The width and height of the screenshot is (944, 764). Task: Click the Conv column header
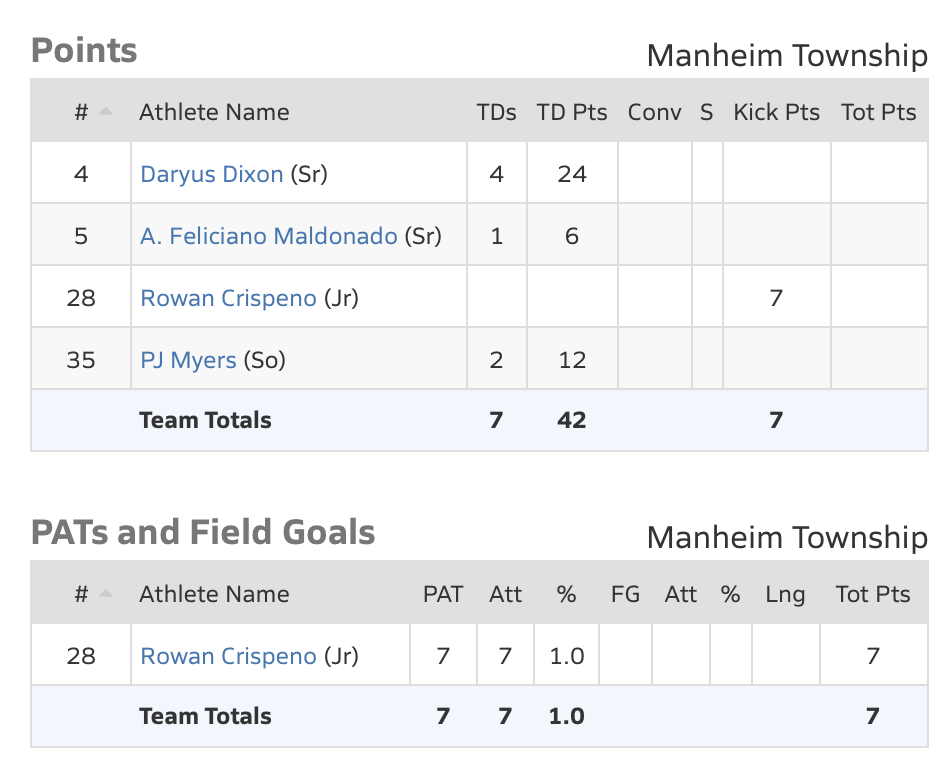[654, 112]
